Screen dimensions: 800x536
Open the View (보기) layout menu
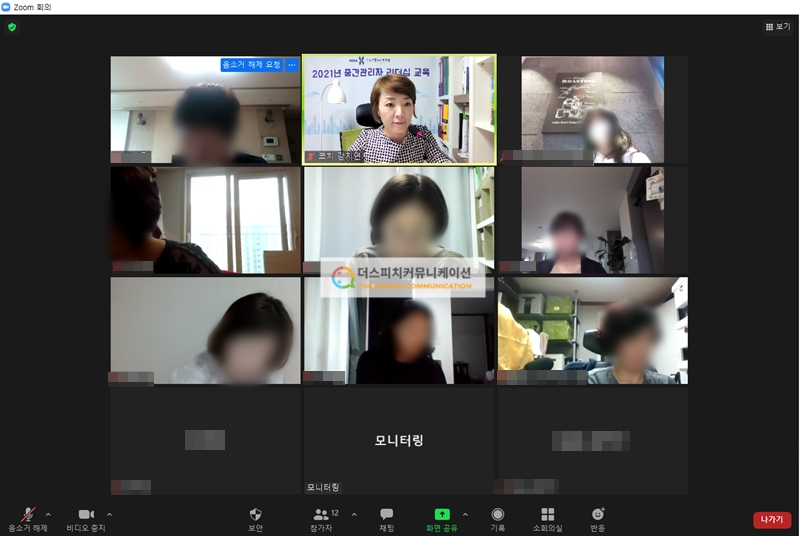(x=777, y=27)
